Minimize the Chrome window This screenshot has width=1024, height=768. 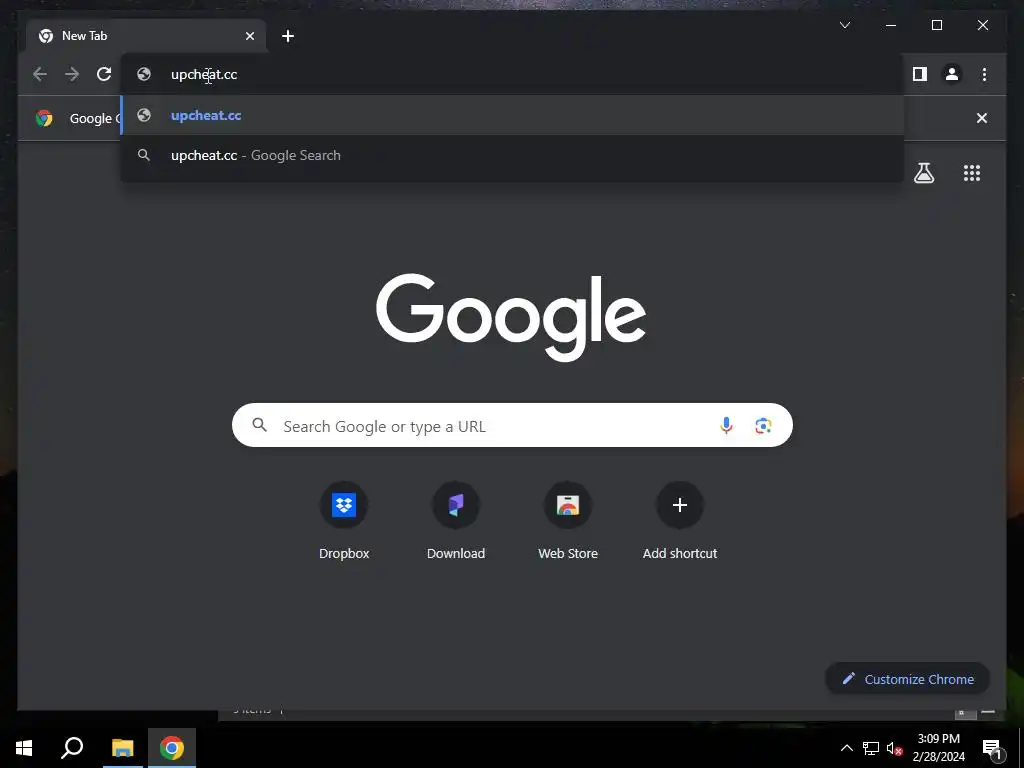[891, 25]
